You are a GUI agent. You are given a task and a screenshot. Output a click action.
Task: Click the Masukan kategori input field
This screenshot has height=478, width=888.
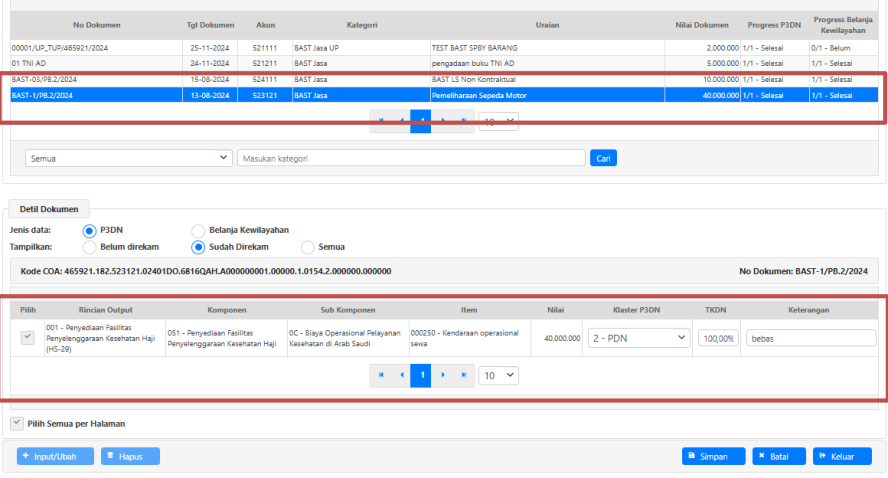click(x=411, y=158)
